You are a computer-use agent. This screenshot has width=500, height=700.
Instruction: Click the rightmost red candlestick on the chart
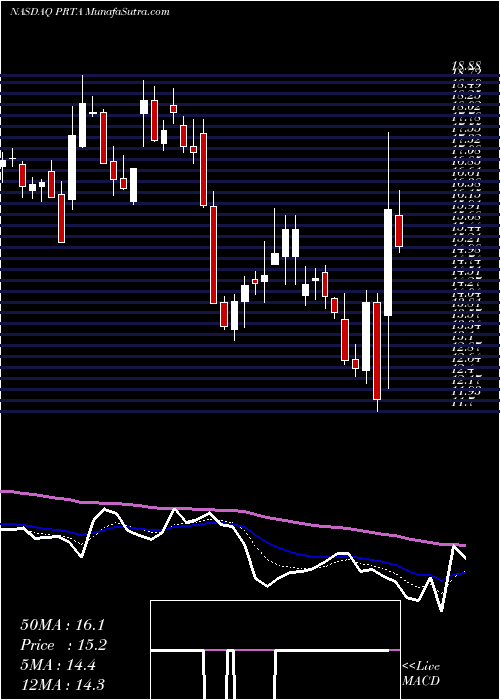399,230
